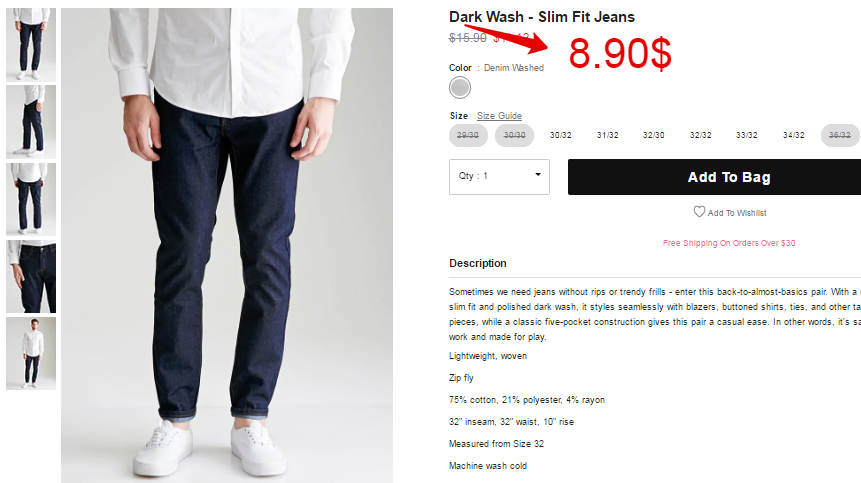This screenshot has height=483, width=861.
Task: Click the Free Shipping promo text
Action: tap(729, 243)
